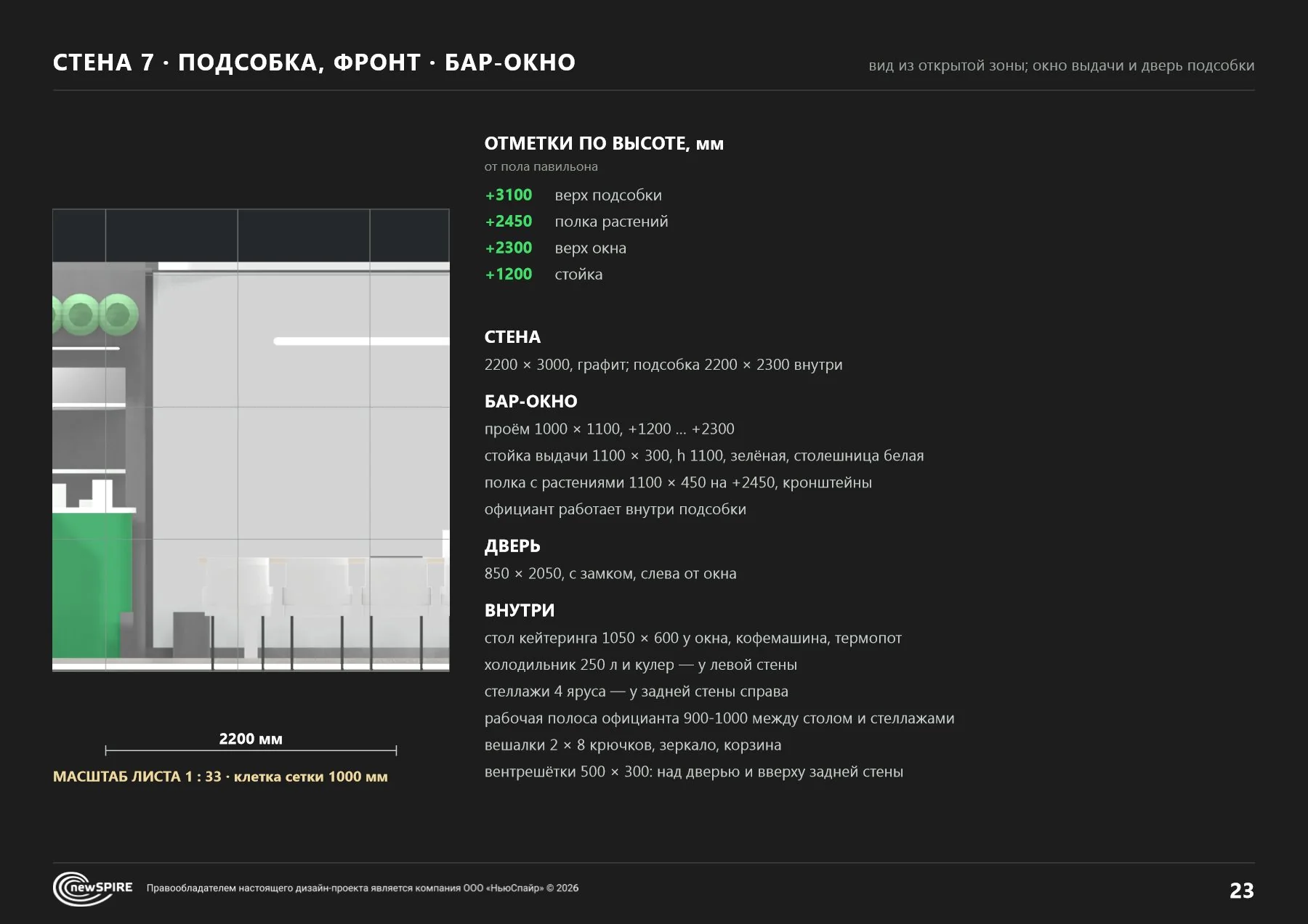Select the green height mark '+1200' in the heights list

tap(509, 274)
